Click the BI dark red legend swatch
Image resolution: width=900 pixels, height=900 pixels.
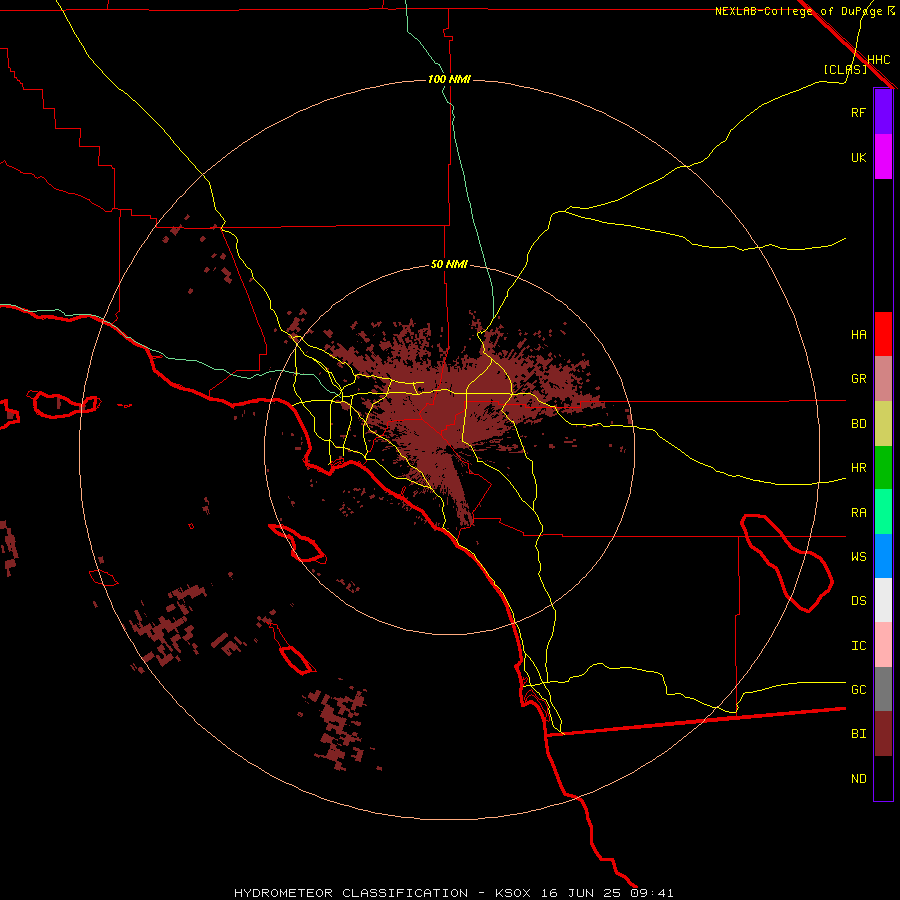coord(883,734)
